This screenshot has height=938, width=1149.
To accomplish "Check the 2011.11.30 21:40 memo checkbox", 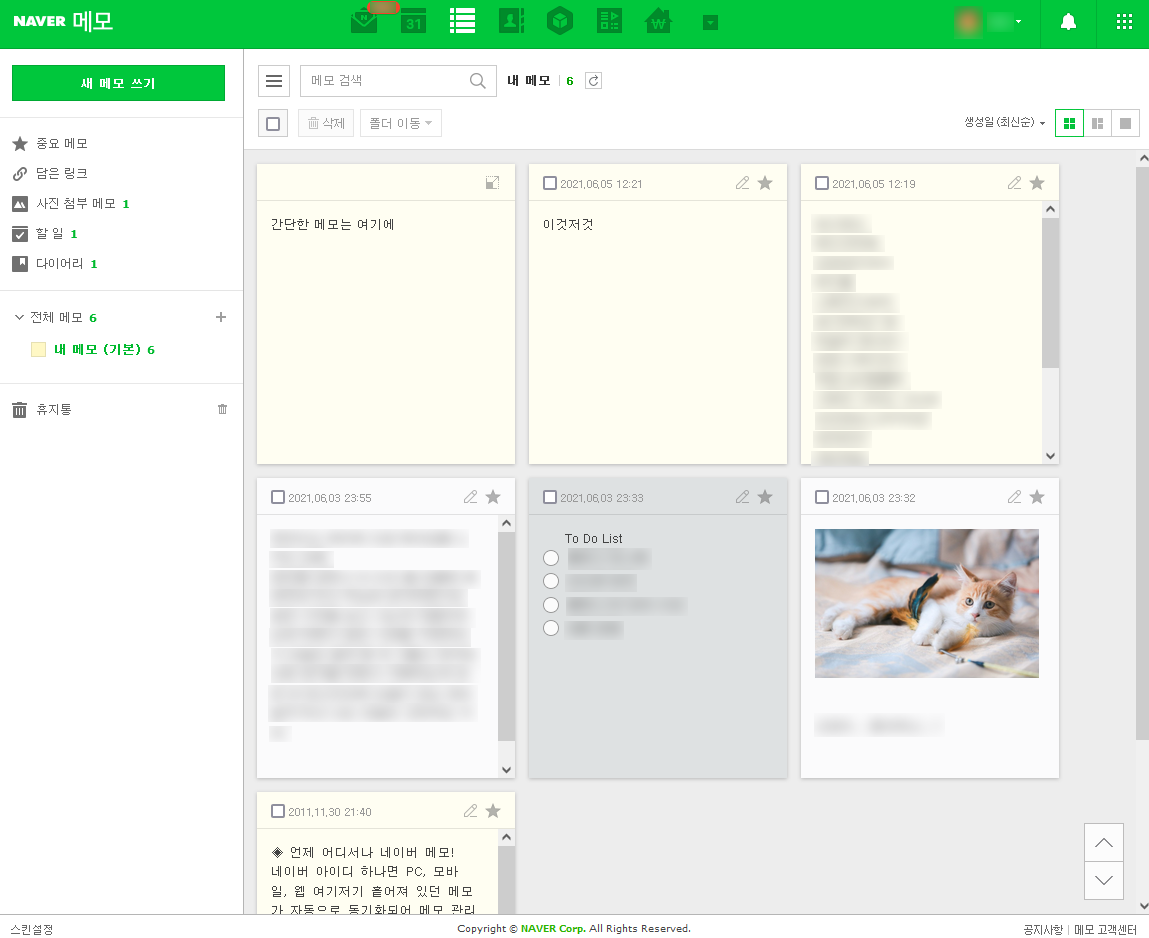I will click(278, 811).
